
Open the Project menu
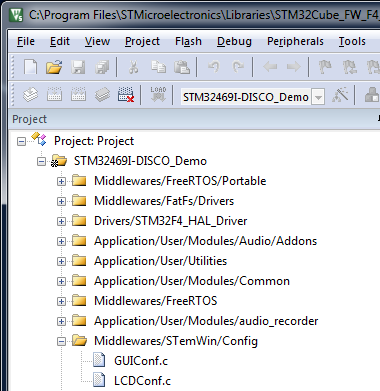[x=142, y=41]
